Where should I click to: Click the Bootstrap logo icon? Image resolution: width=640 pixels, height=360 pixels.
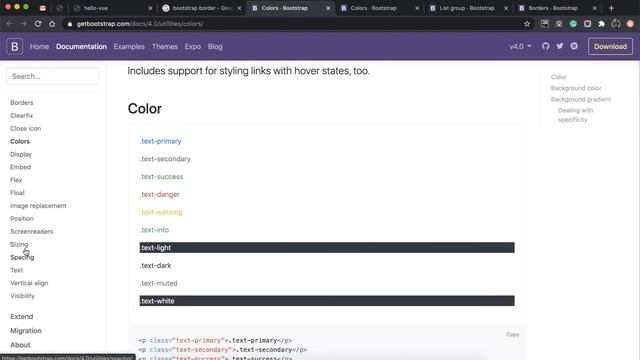click(15, 47)
